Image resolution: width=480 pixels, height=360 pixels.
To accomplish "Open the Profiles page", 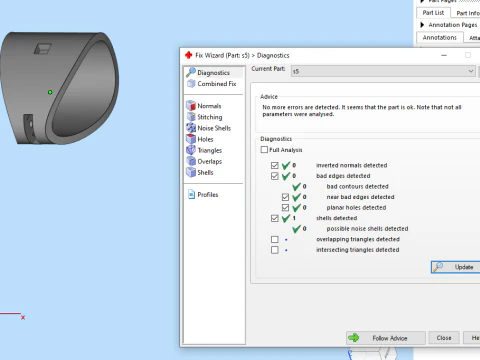I will (207, 194).
